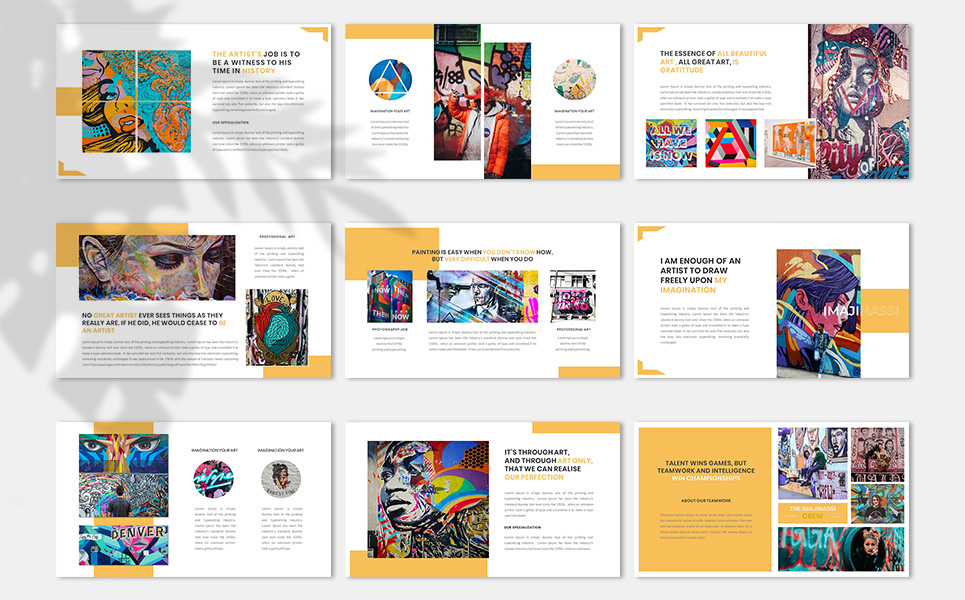Click 'The Essence of All Beautiful Art' heading

click(713, 62)
